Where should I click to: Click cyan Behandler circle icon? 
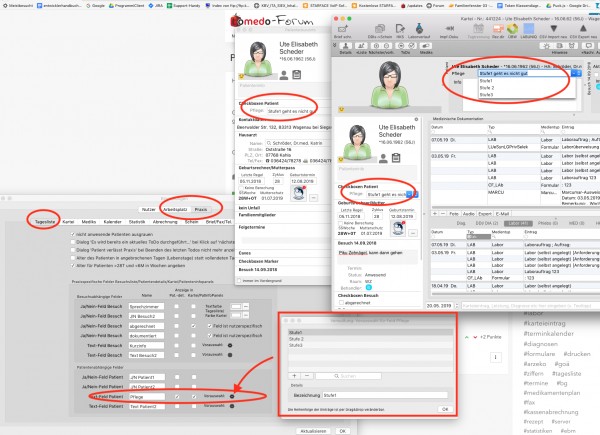click(x=368, y=287)
